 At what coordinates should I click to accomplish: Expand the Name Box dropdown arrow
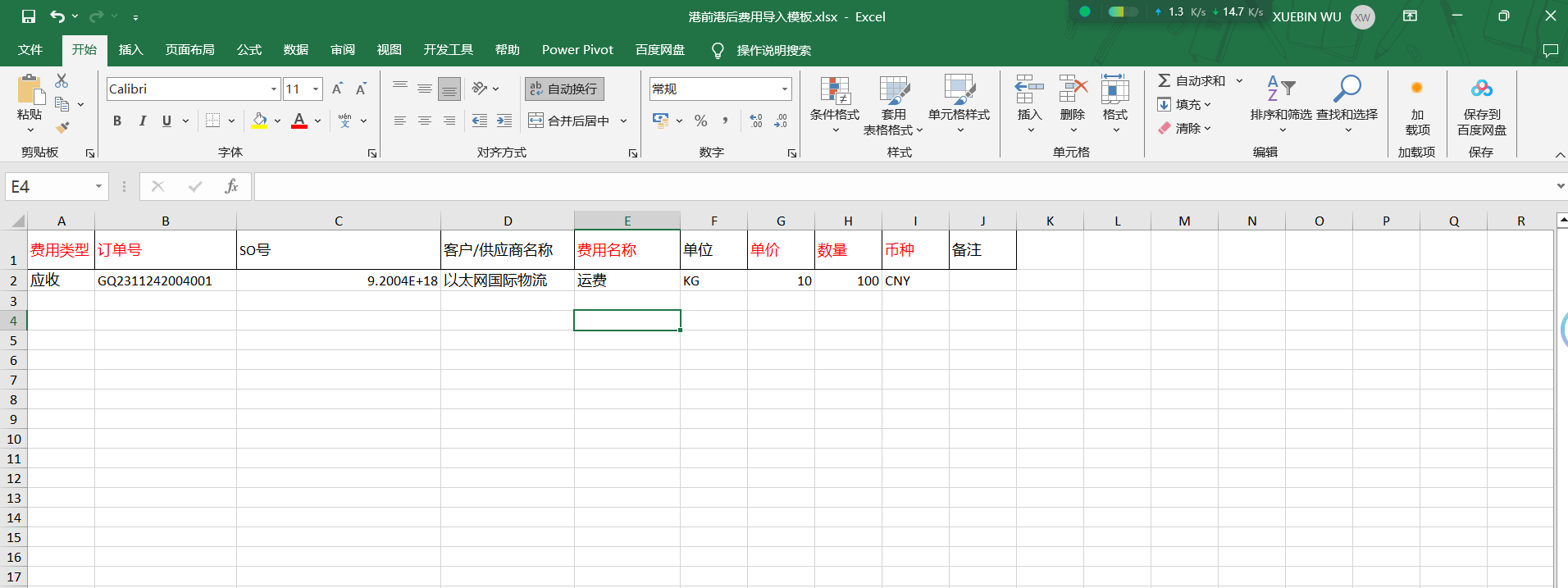[98, 187]
